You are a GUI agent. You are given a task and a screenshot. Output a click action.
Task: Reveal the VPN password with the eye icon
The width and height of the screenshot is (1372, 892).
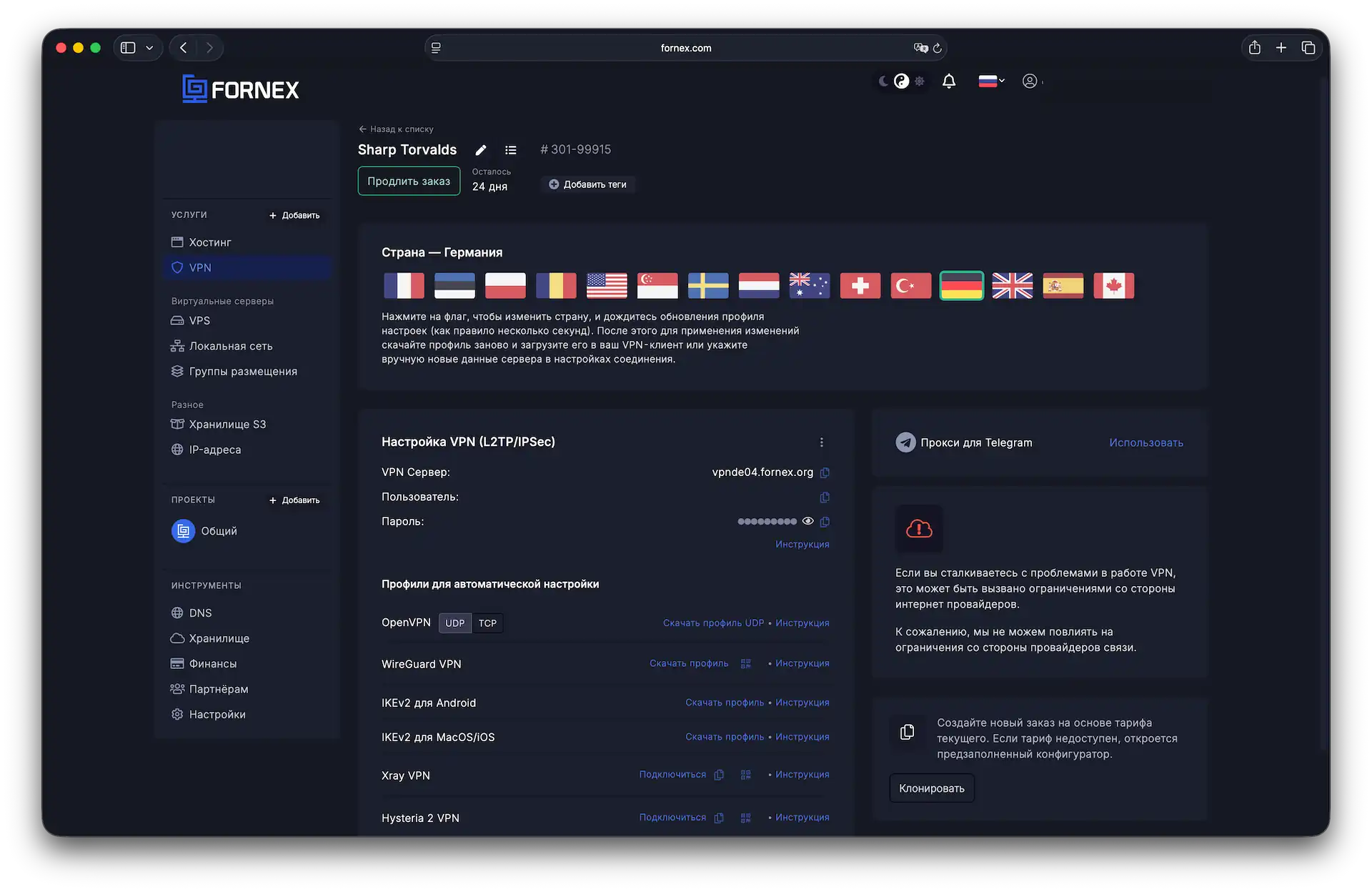[x=807, y=521]
